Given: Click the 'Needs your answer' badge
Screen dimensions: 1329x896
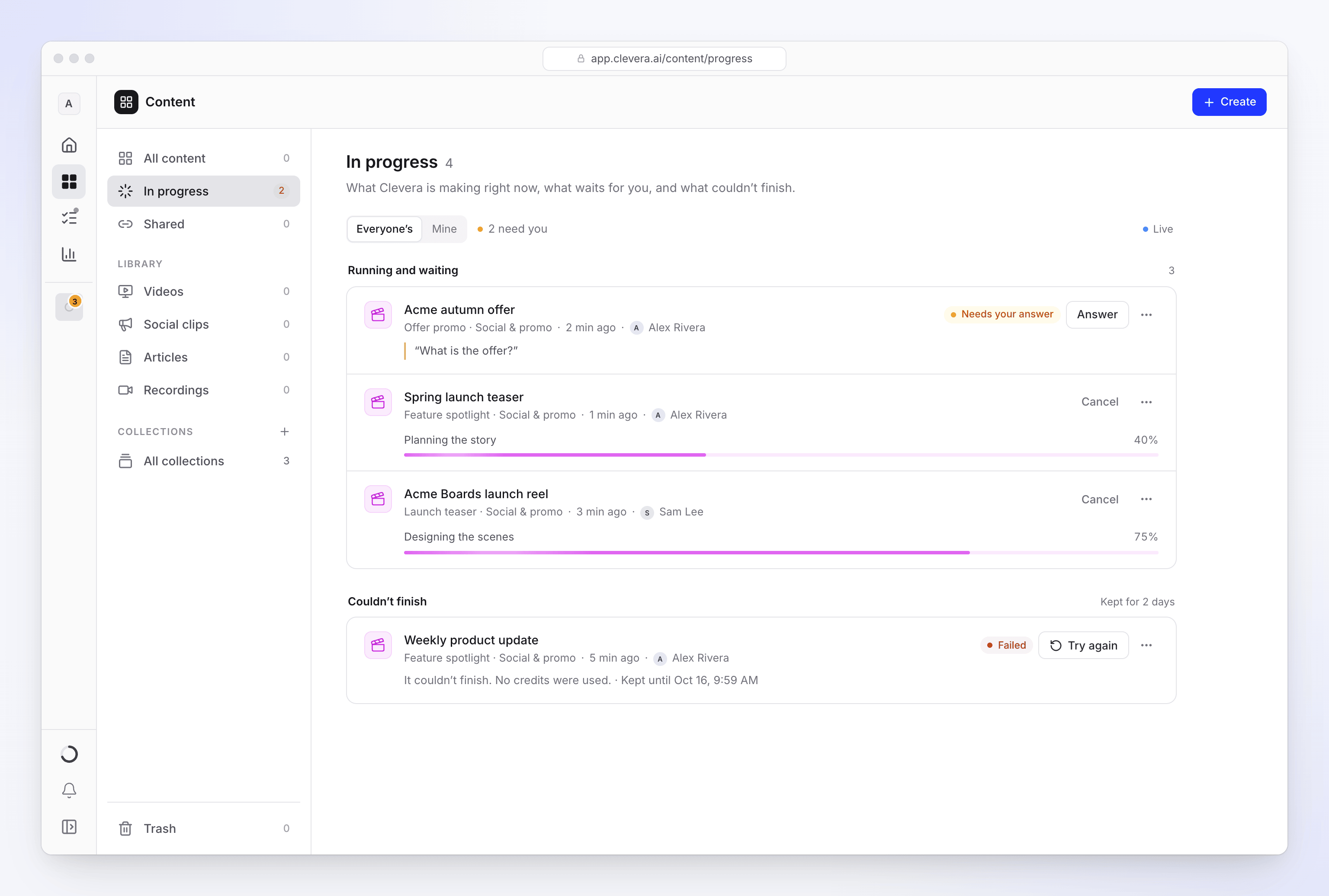Looking at the screenshot, I should (x=1002, y=314).
